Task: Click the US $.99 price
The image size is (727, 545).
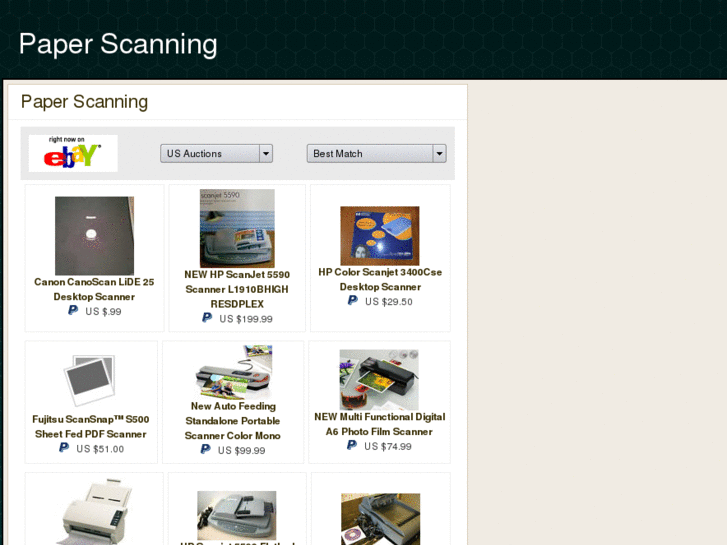Action: click(x=103, y=312)
